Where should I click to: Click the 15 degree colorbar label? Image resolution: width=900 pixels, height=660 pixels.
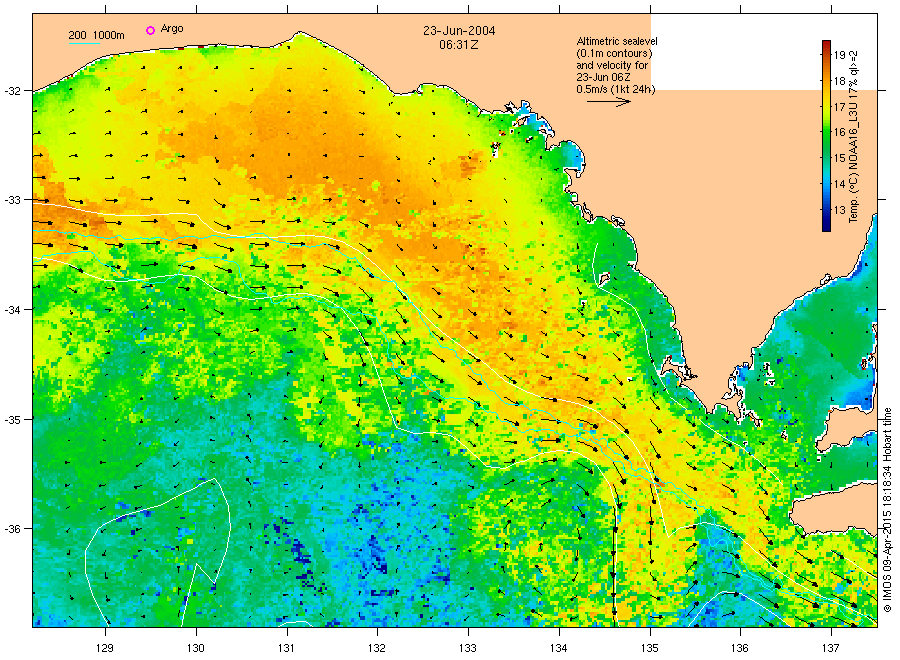coord(840,158)
